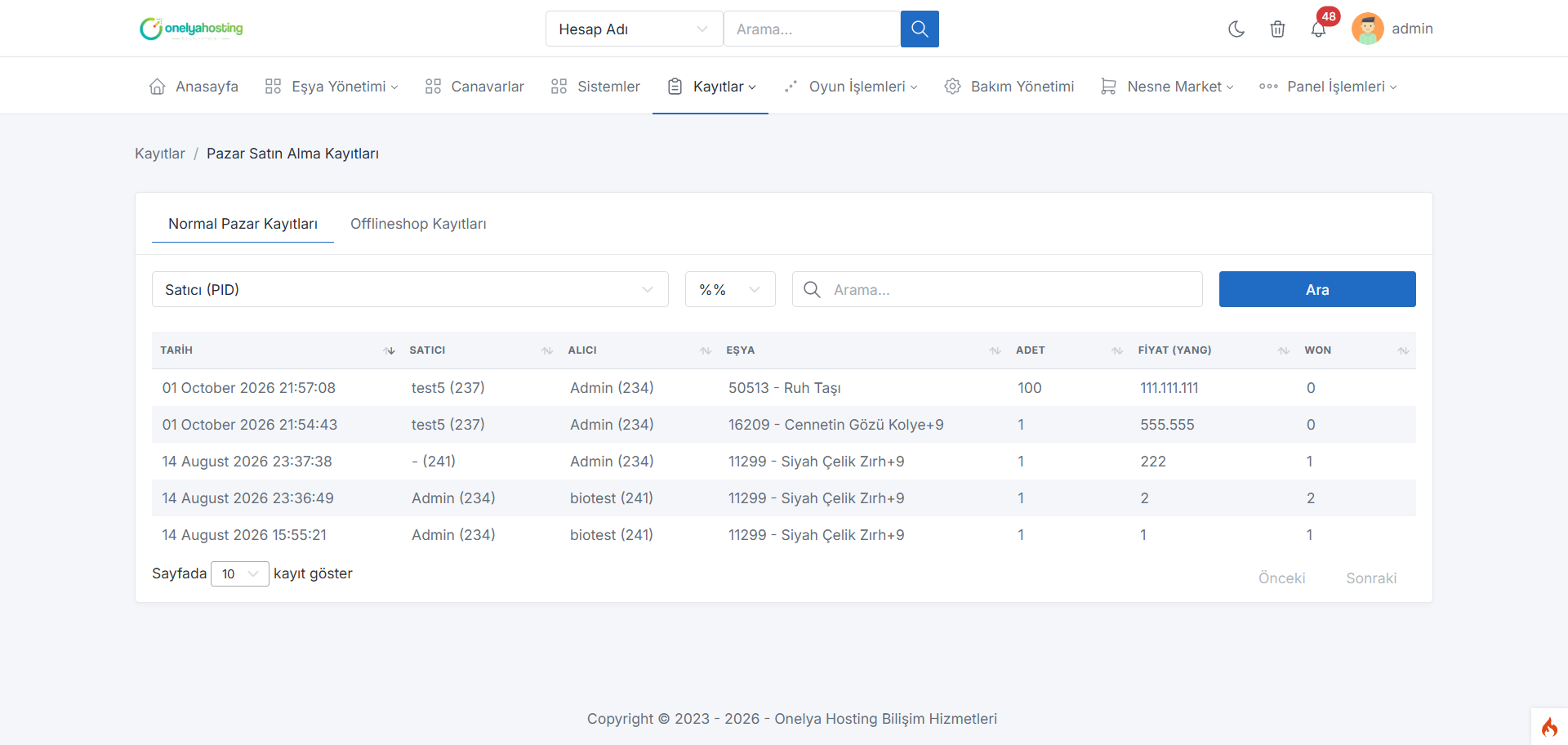Open the records per page dropdown
1568x745 pixels.
pos(240,573)
